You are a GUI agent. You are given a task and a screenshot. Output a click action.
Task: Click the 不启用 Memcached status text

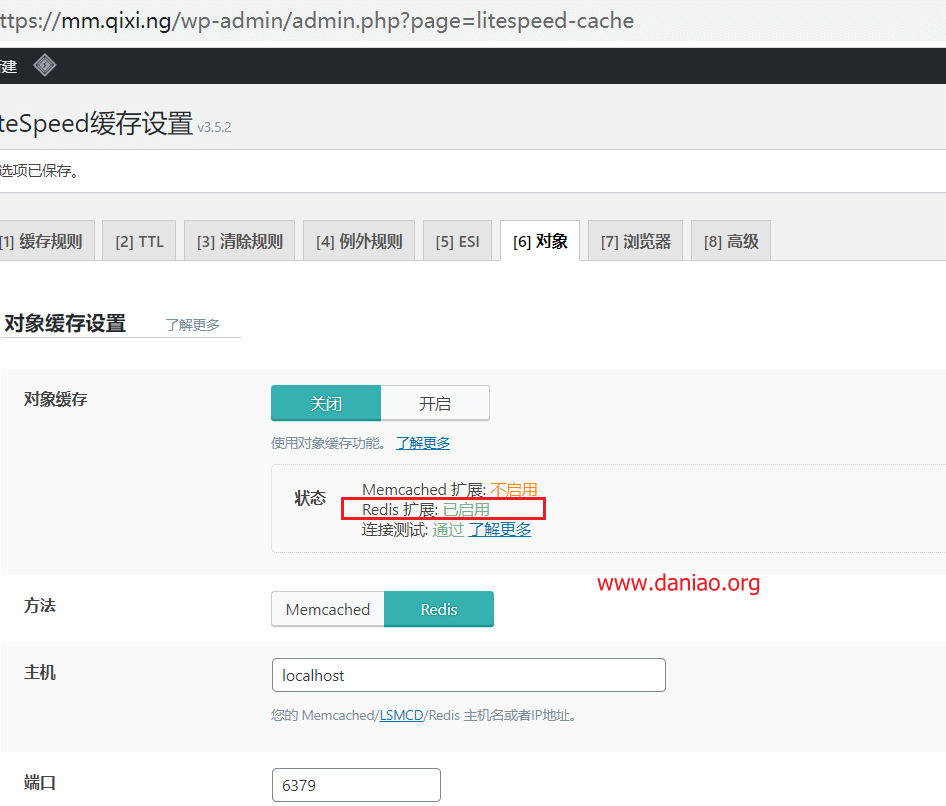513,489
